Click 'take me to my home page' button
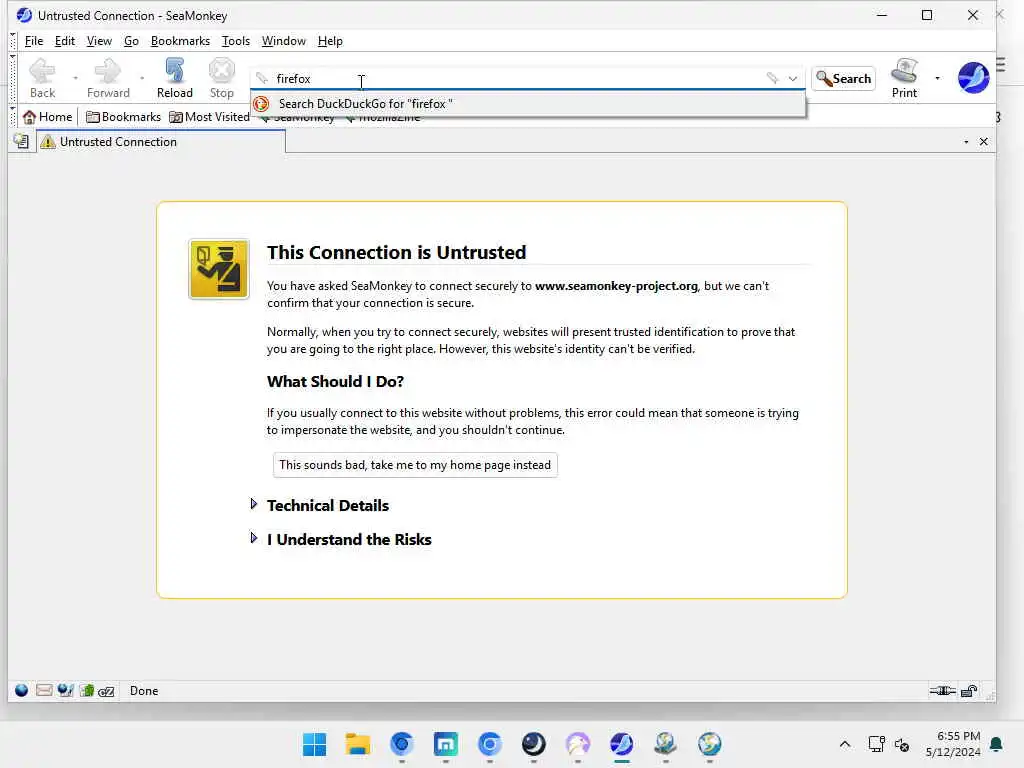 pyautogui.click(x=415, y=465)
